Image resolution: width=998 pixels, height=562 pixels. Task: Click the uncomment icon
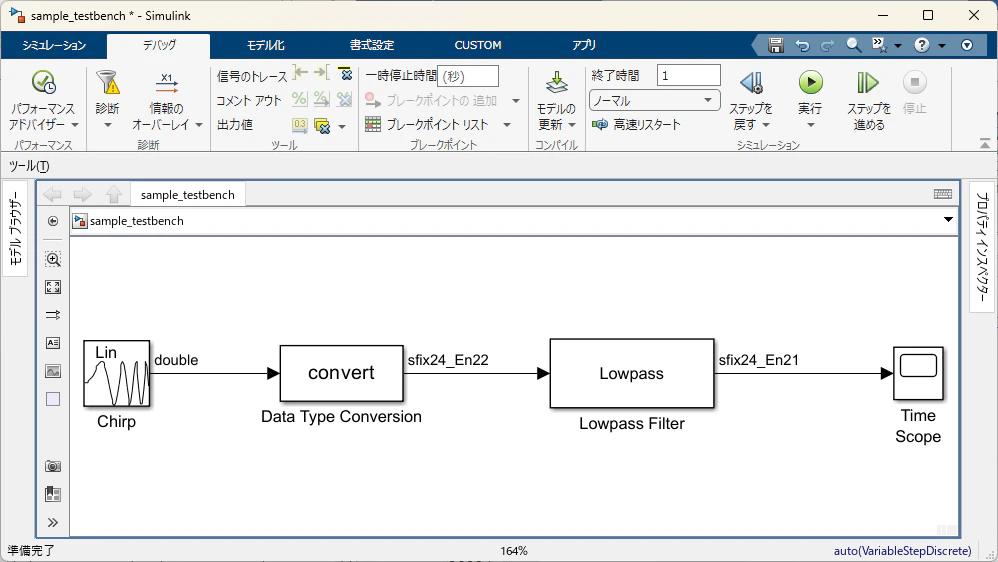click(344, 99)
